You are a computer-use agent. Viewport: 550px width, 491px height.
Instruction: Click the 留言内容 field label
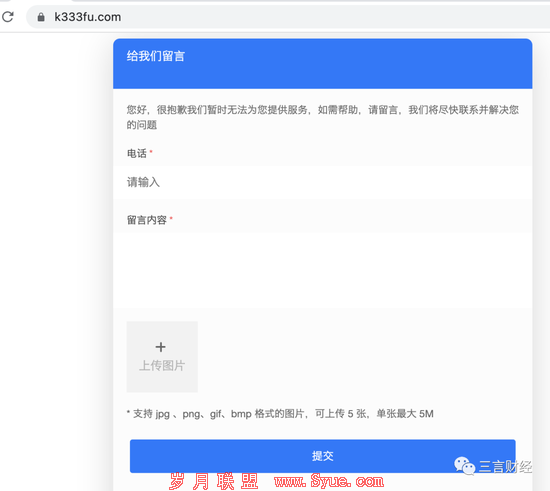coord(147,220)
